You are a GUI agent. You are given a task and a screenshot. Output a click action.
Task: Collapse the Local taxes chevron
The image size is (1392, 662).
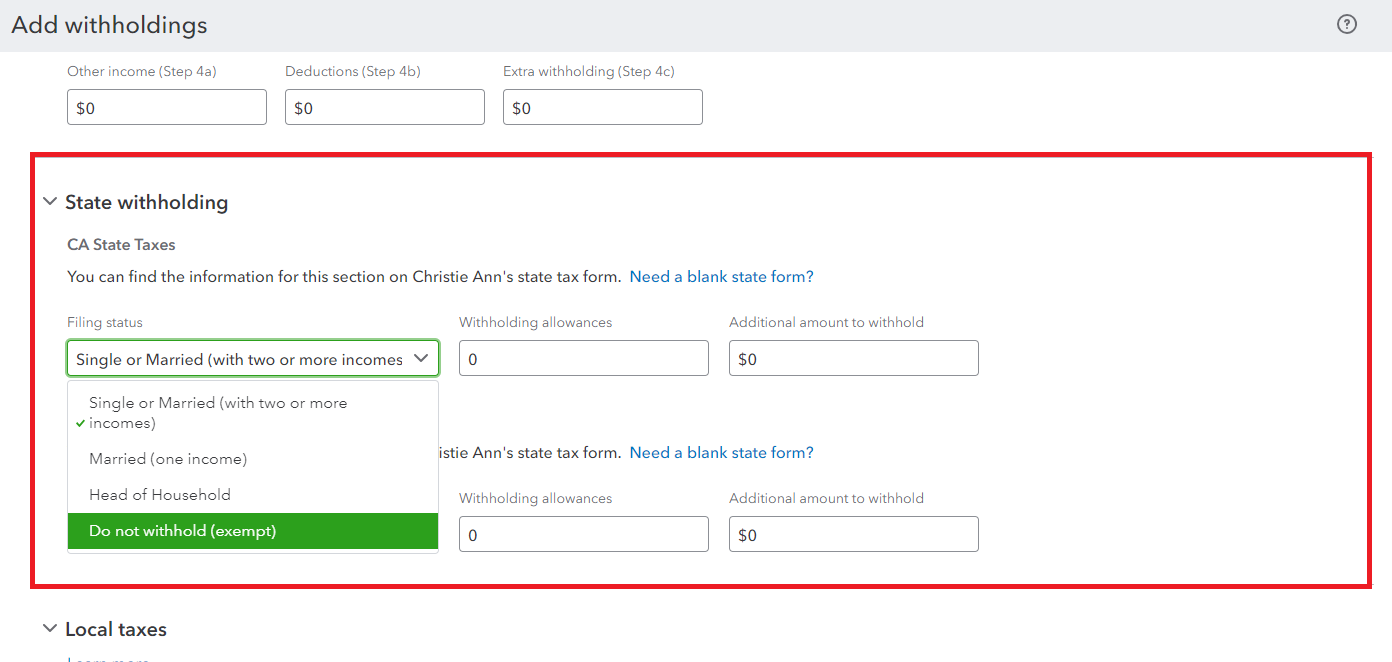(x=50, y=629)
